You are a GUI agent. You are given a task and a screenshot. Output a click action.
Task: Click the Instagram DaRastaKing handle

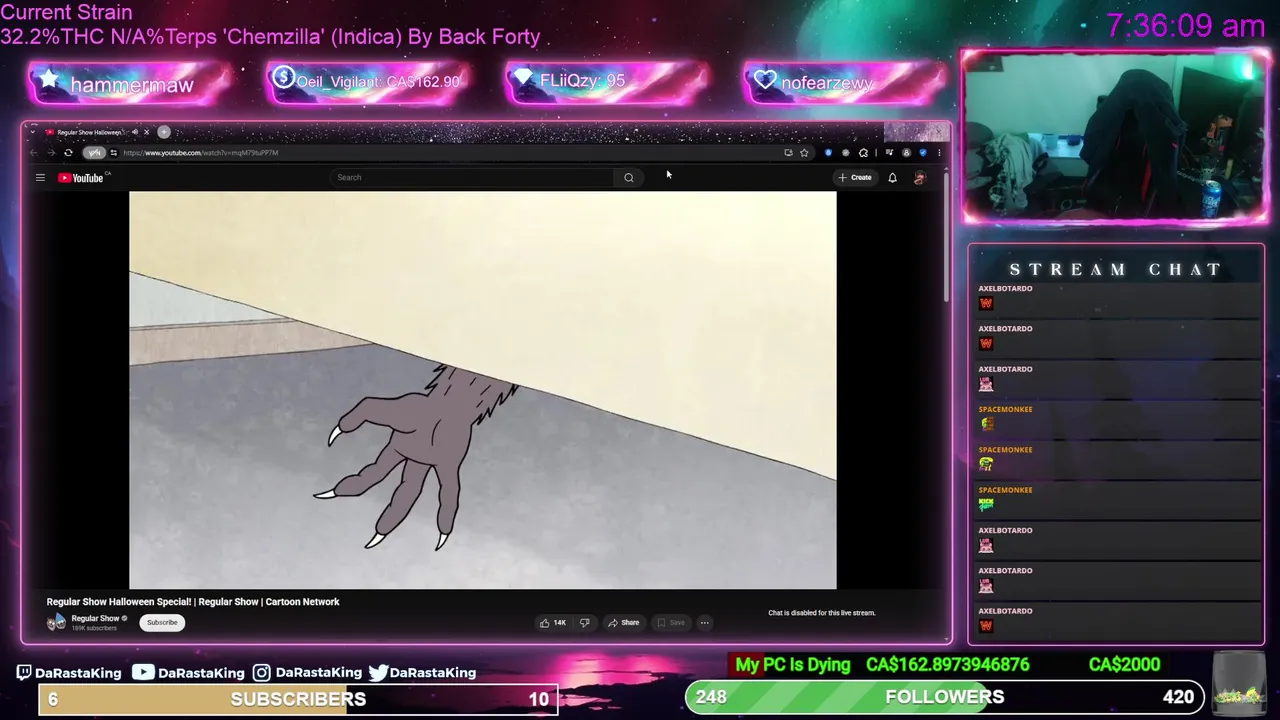point(307,673)
